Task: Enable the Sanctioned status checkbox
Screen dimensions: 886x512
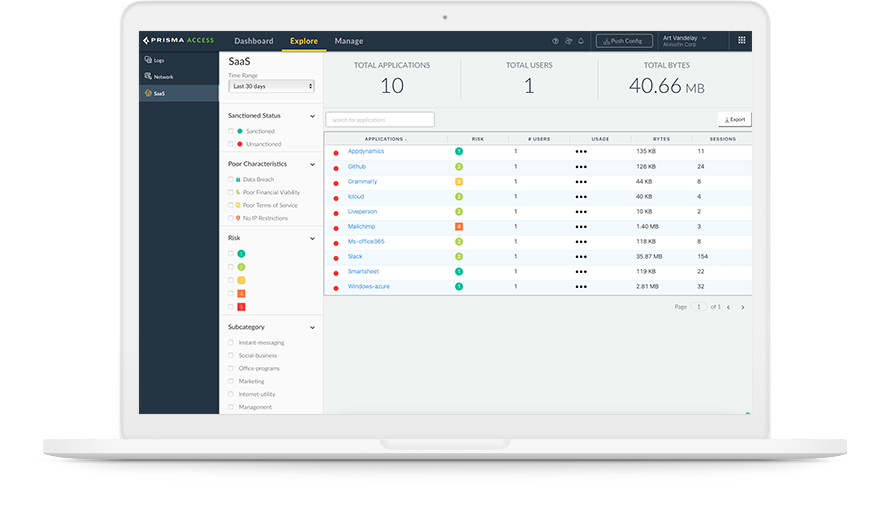Action: (x=231, y=131)
